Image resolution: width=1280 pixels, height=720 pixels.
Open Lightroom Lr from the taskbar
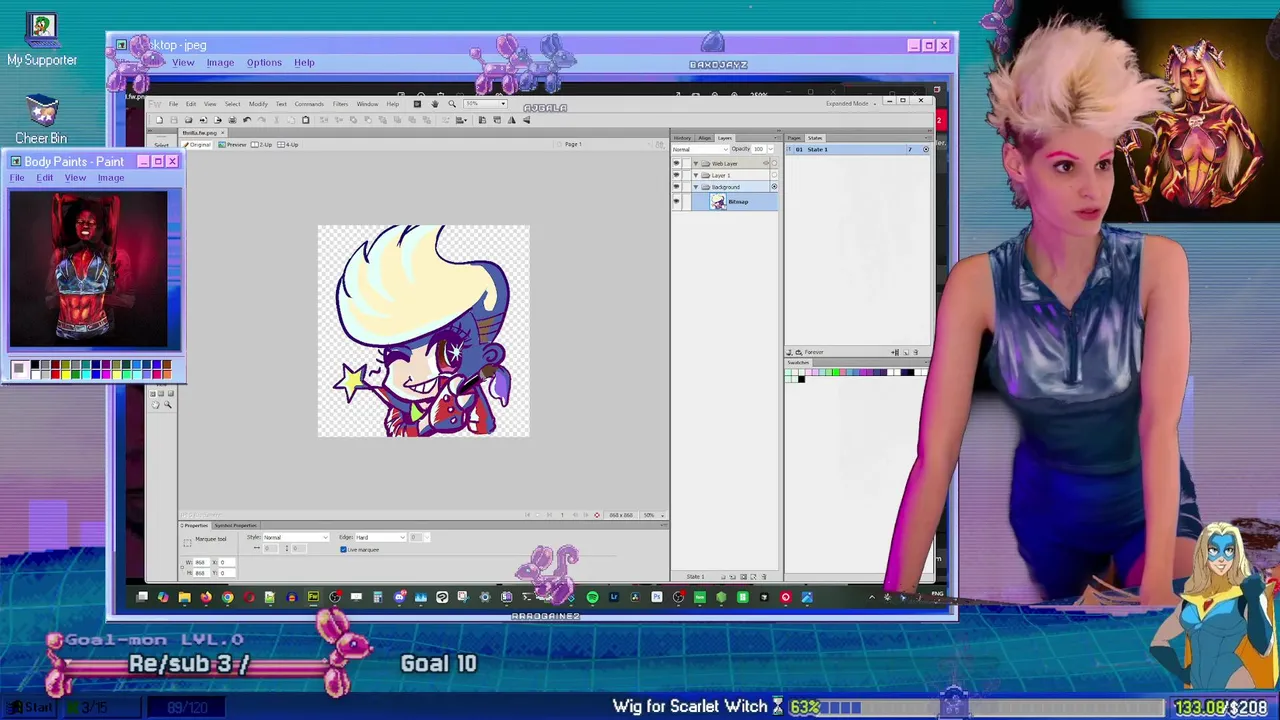614,597
